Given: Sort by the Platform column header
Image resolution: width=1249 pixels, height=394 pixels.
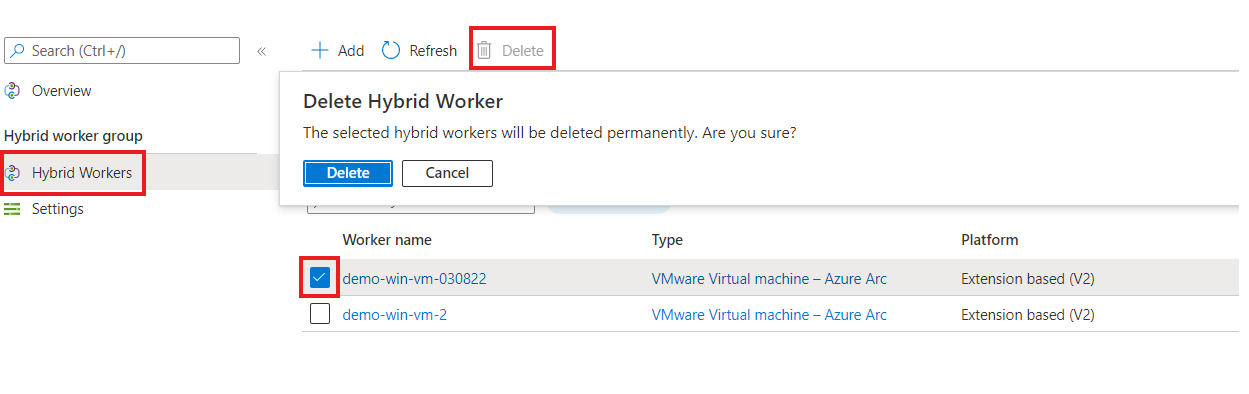Looking at the screenshot, I should coord(990,240).
